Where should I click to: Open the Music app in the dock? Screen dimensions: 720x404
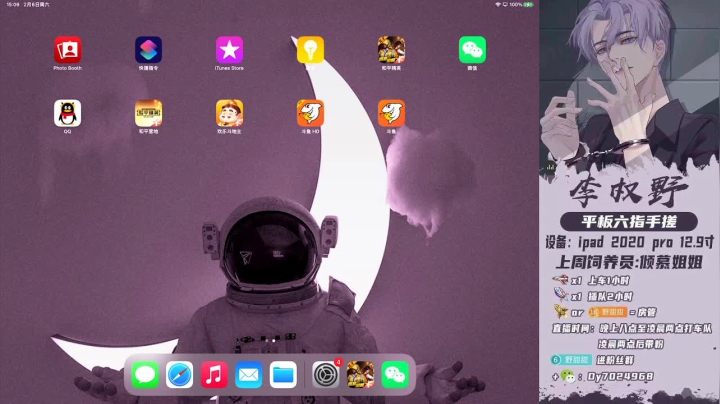click(214, 375)
